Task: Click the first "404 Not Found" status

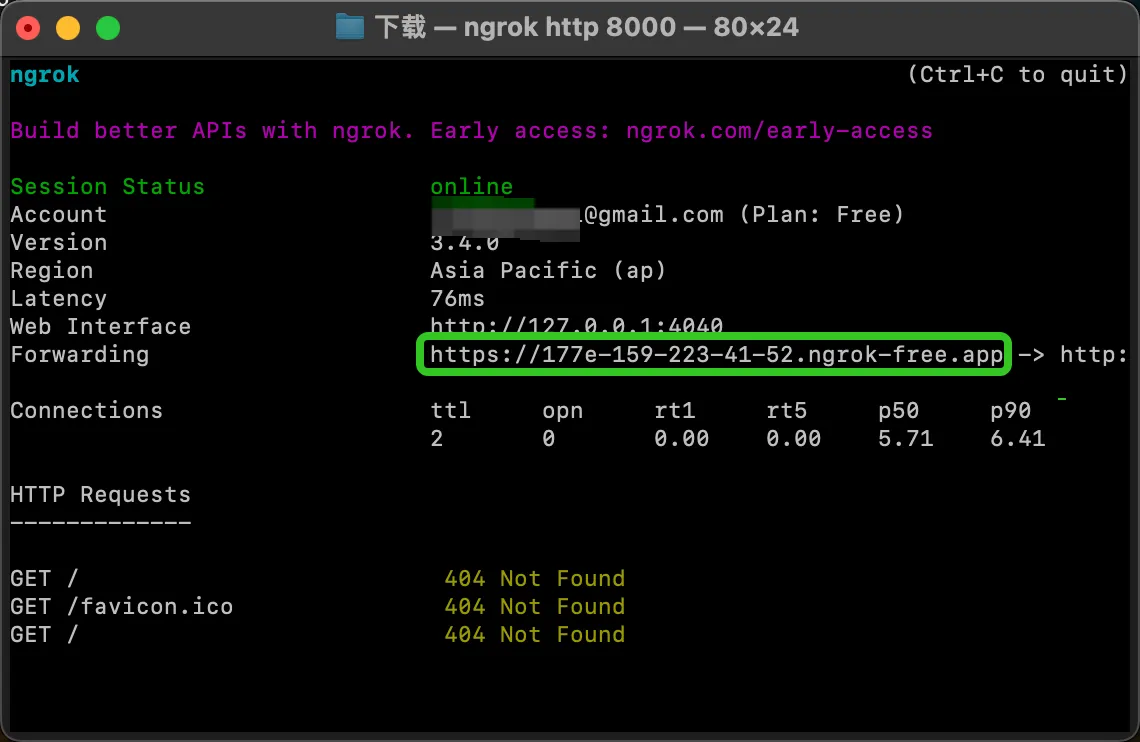Action: pyautogui.click(x=534, y=579)
